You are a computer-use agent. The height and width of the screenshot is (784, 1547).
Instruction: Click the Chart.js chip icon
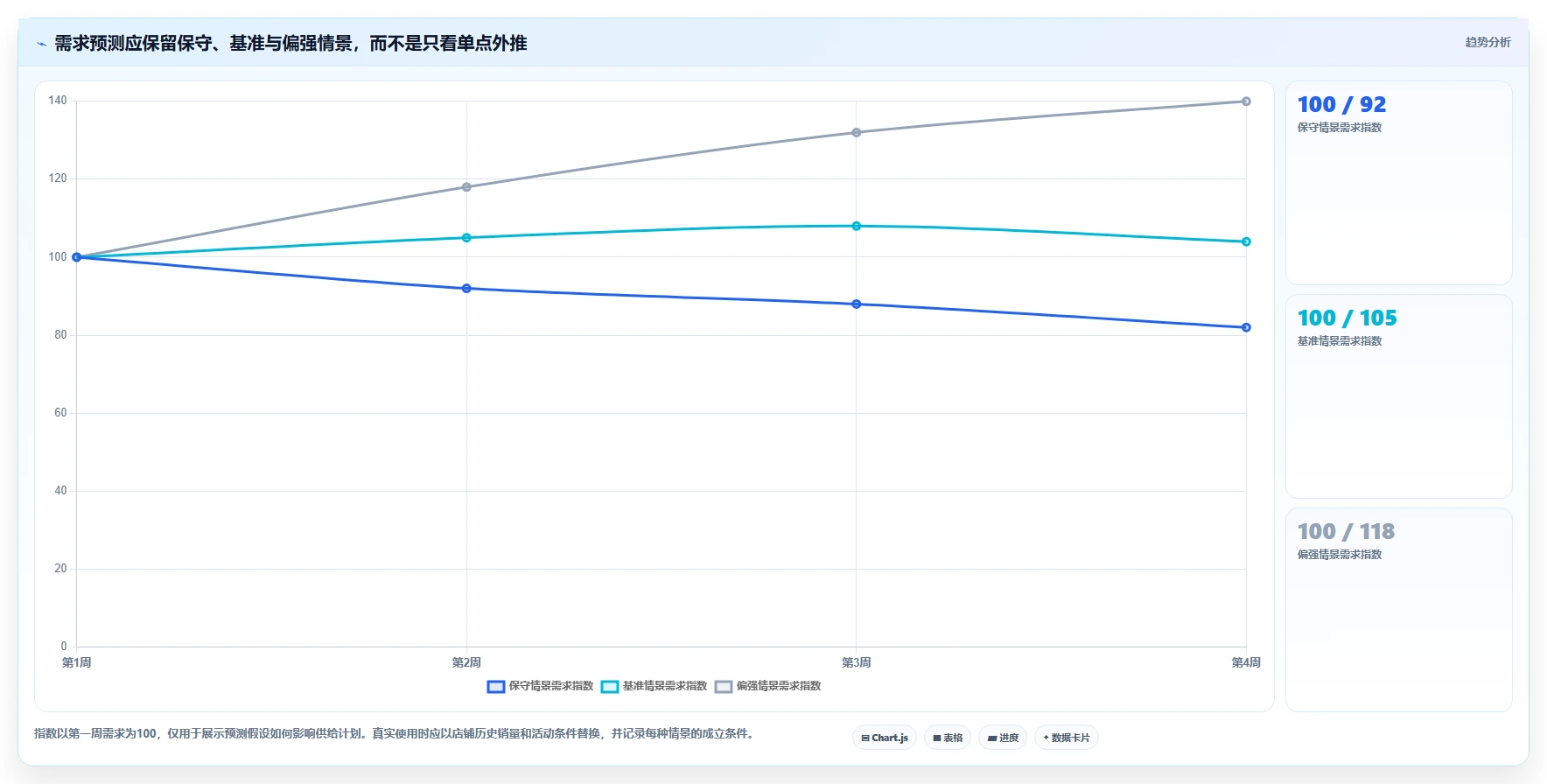865,738
